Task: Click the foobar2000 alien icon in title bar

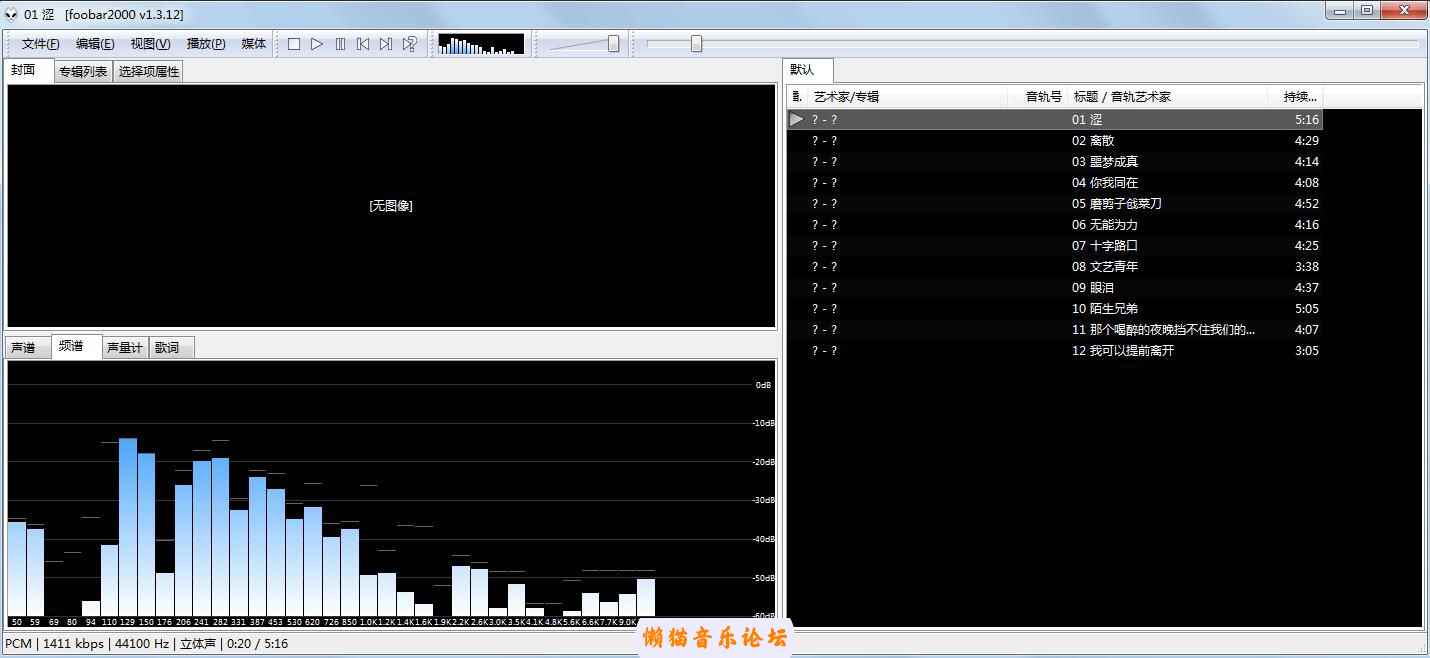Action: coord(11,14)
